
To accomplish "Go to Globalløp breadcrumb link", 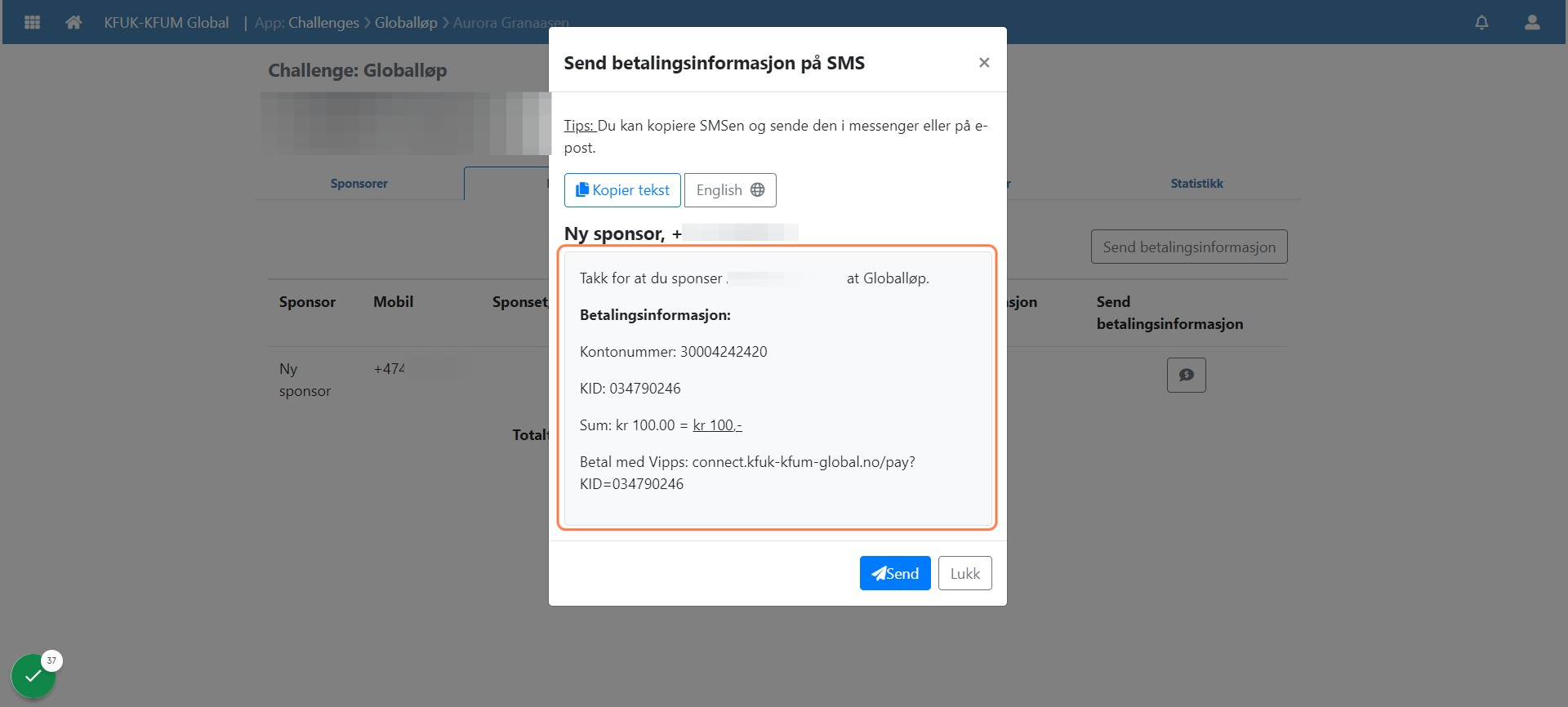I will pos(406,23).
